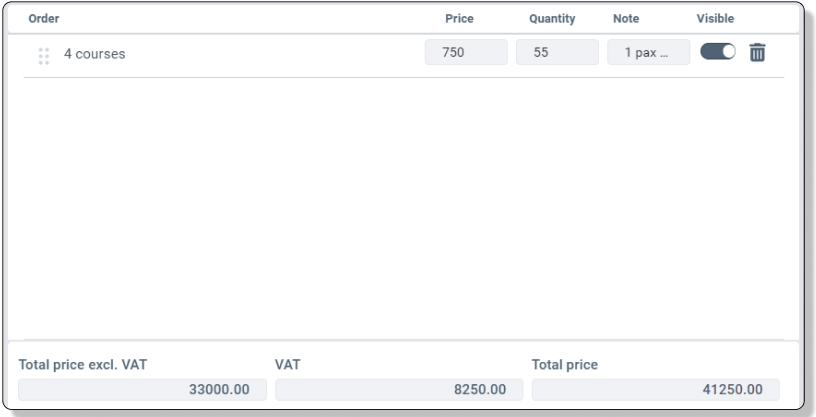The image size is (816, 417).
Task: Click the Price column header
Action: point(459,18)
